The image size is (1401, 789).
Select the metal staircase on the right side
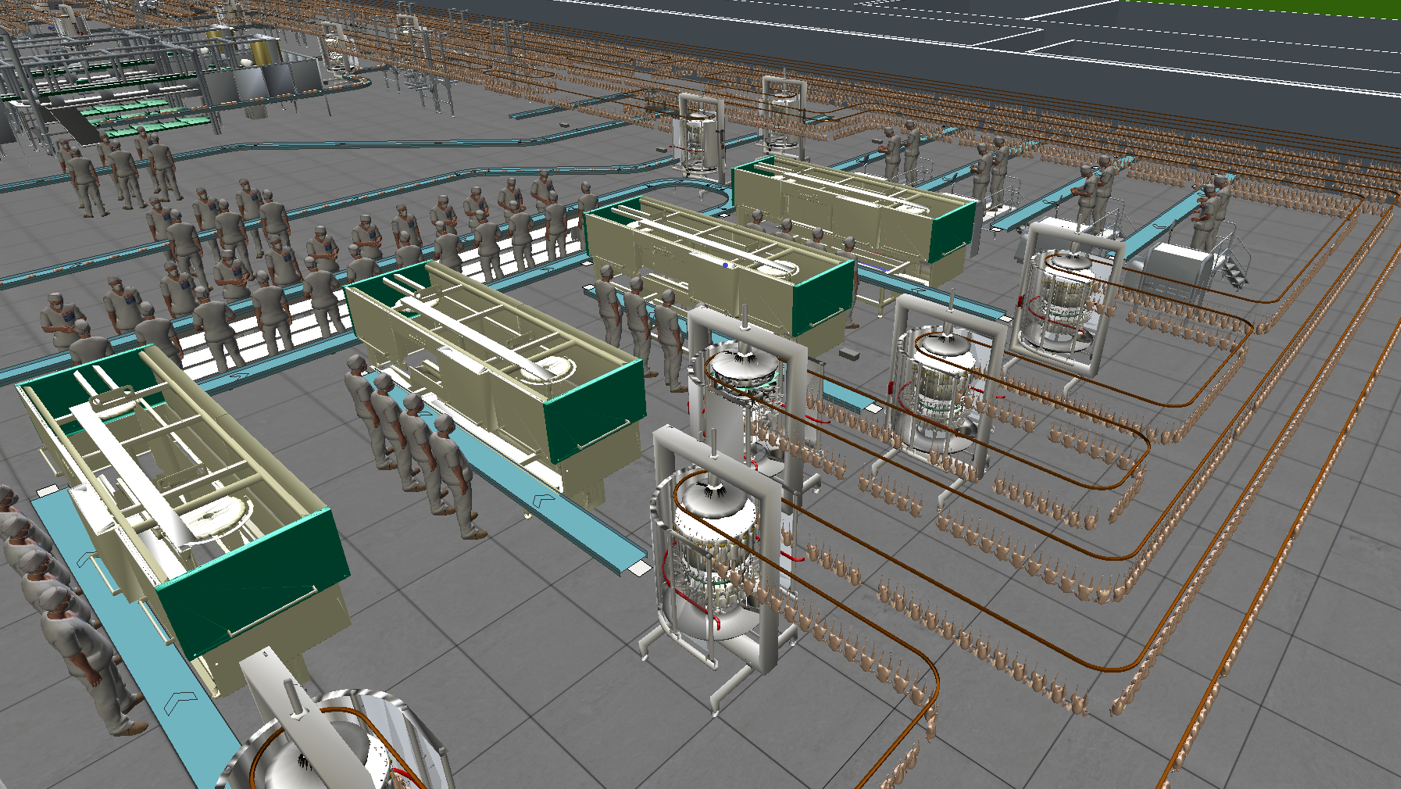[x=1235, y=262]
